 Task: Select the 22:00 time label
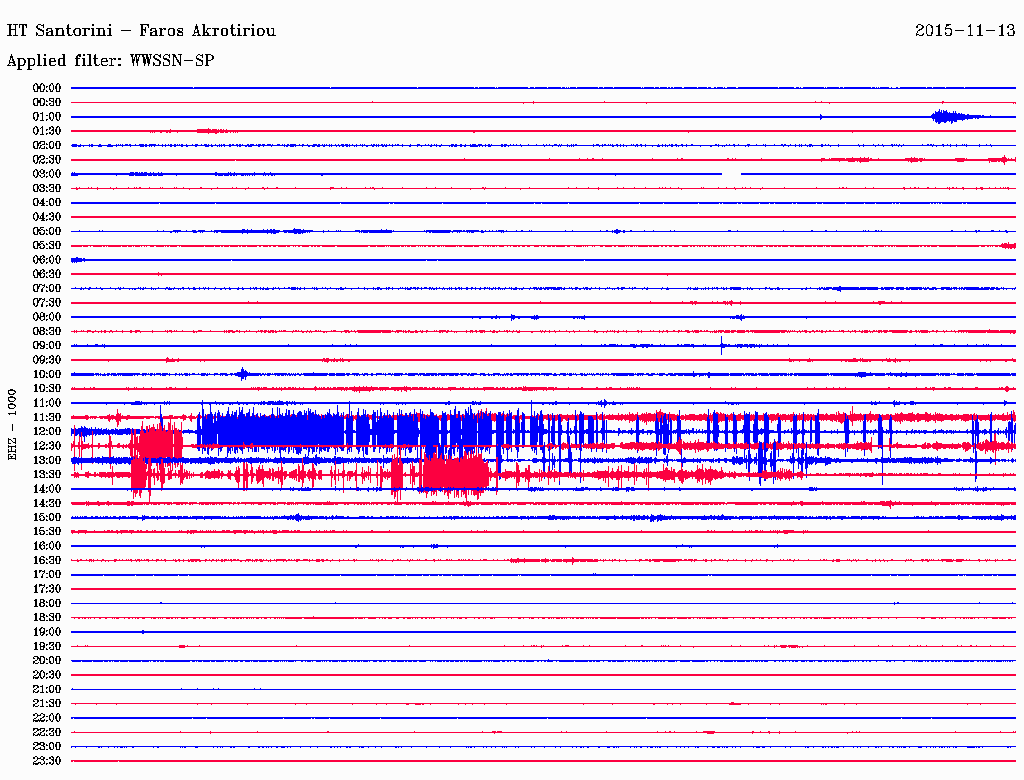(x=46, y=718)
